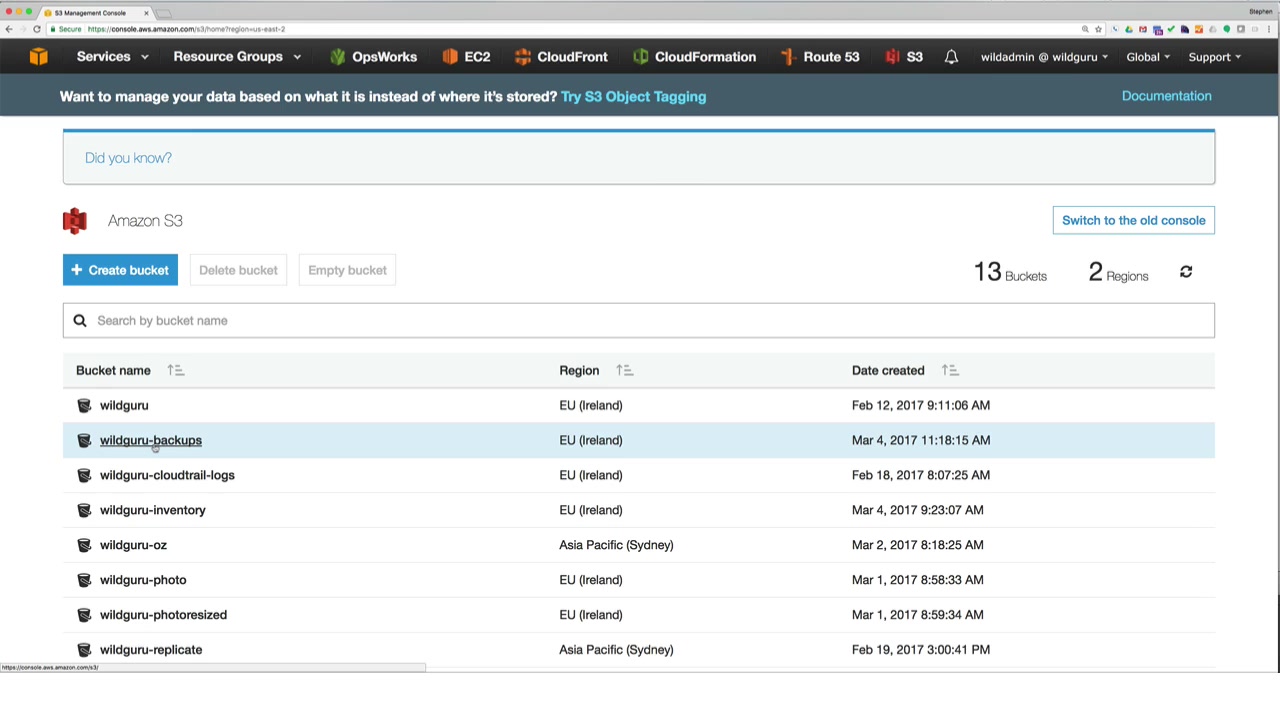Open the wildguru-replicate bucket

(x=151, y=651)
